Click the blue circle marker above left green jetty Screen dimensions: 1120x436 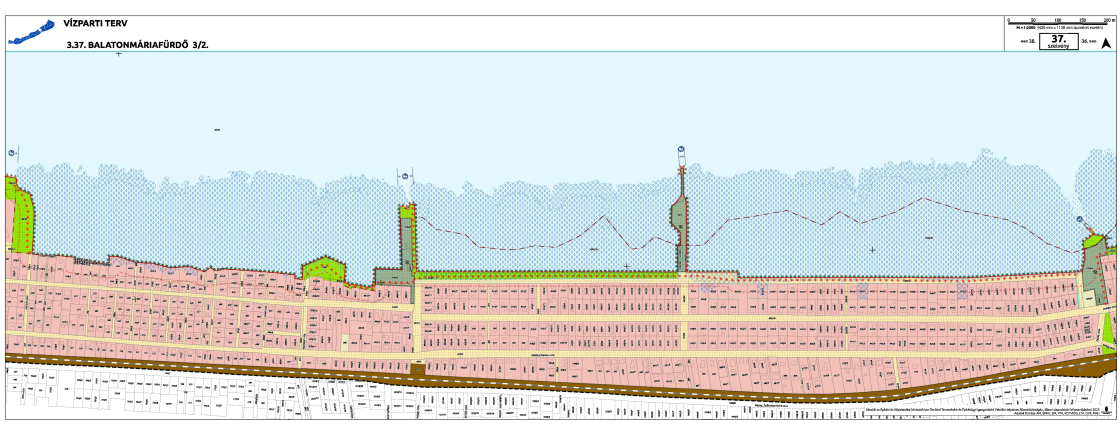[x=406, y=176]
